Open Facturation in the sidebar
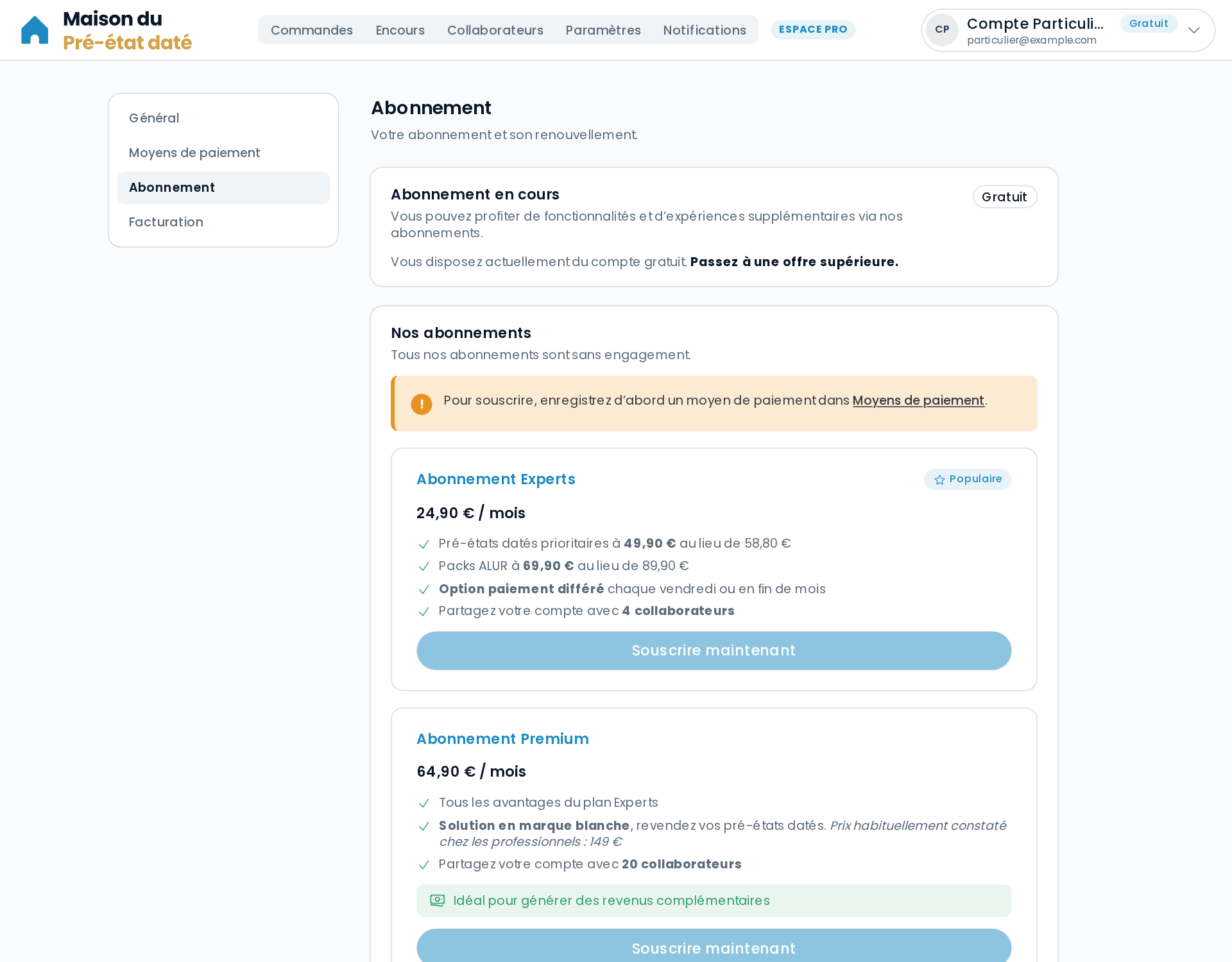The image size is (1232, 962). (223, 222)
